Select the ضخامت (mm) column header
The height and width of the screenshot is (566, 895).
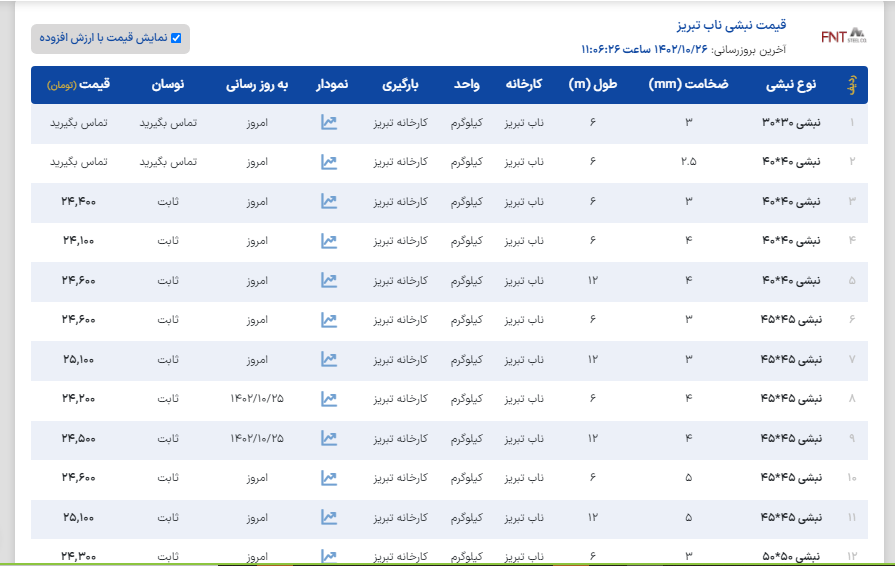(x=690, y=85)
